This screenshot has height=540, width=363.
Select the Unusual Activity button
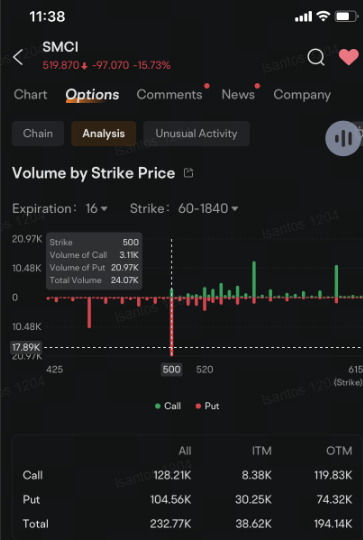coord(196,134)
